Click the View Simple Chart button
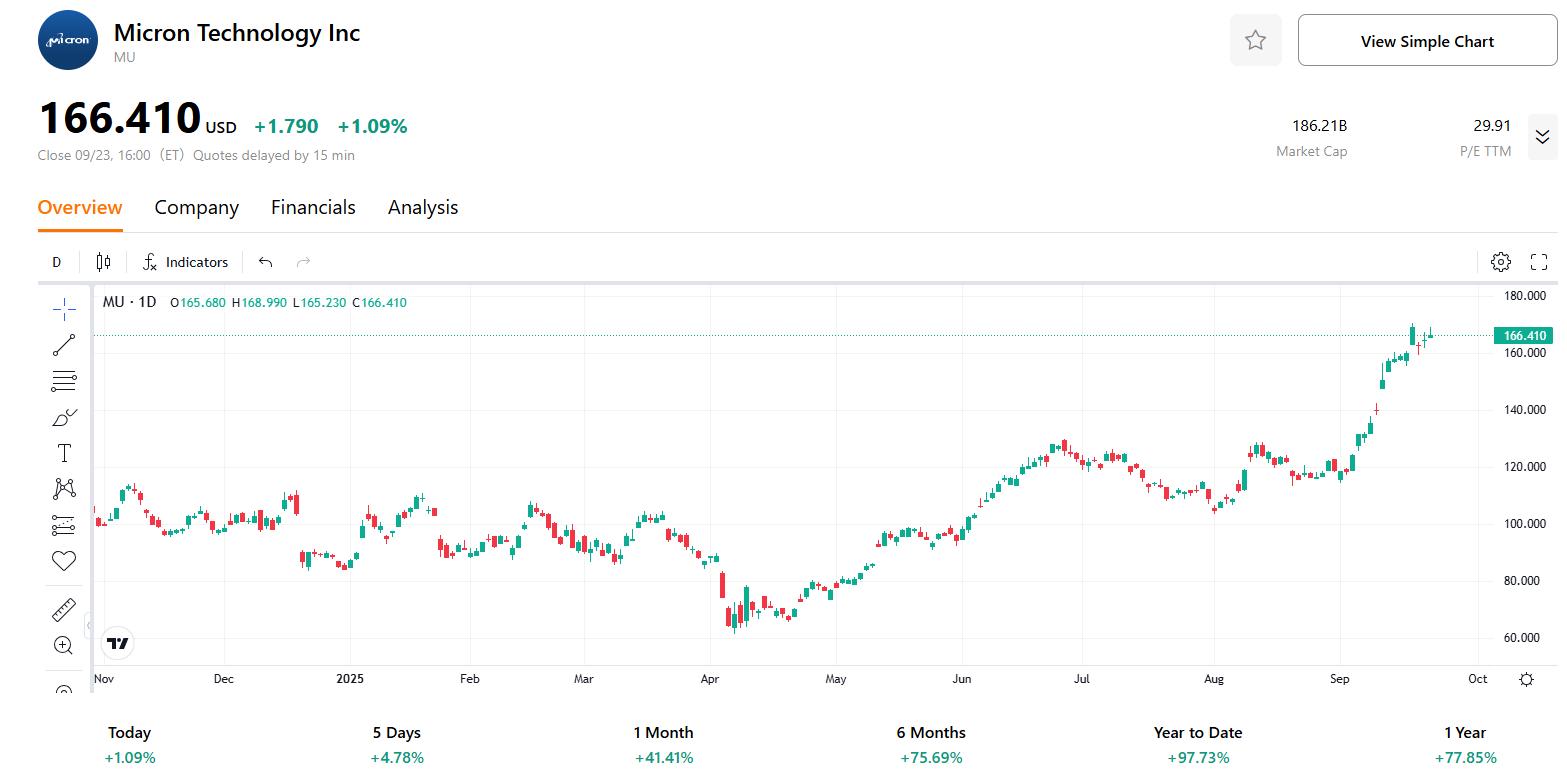Screen dimensions: 1567x770 pos(1426,41)
